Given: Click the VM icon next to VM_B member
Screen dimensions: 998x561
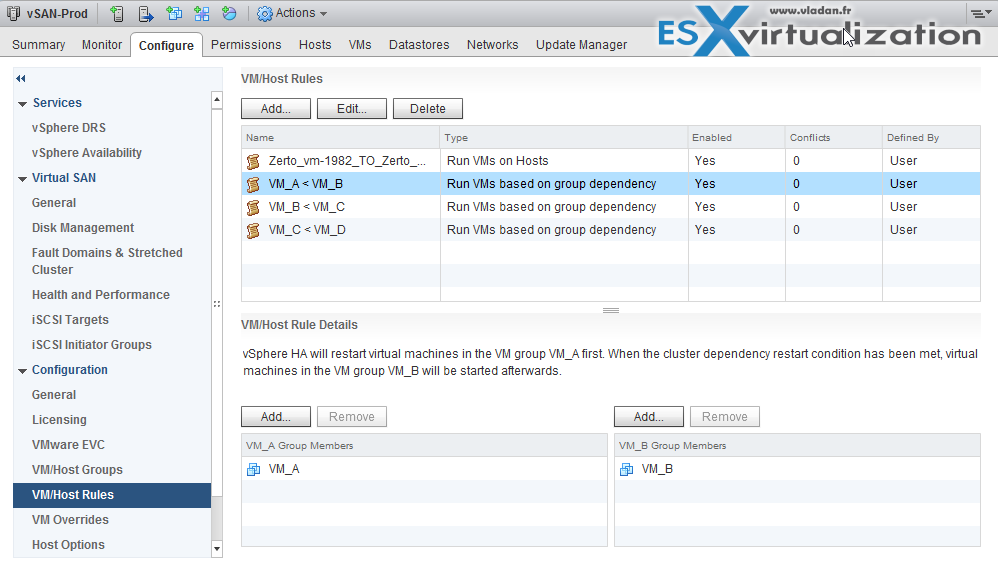Looking at the screenshot, I should 626,469.
